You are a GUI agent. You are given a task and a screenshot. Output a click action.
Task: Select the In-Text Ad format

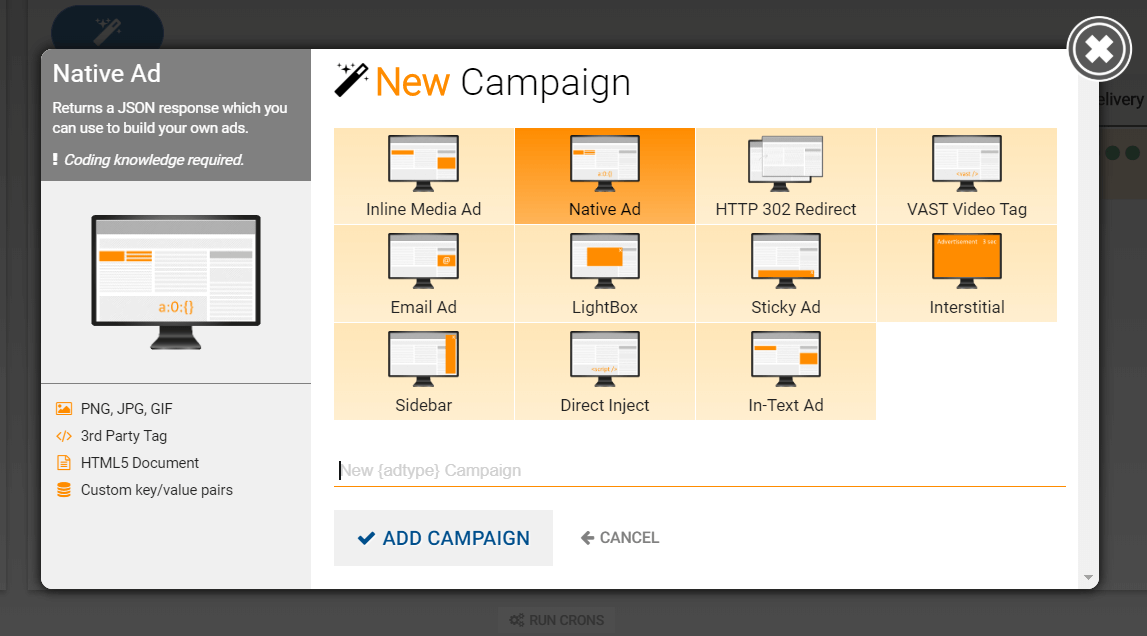(785, 370)
